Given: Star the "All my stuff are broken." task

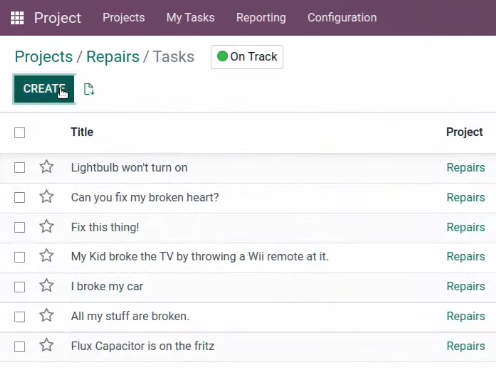Looking at the screenshot, I should tap(47, 315).
